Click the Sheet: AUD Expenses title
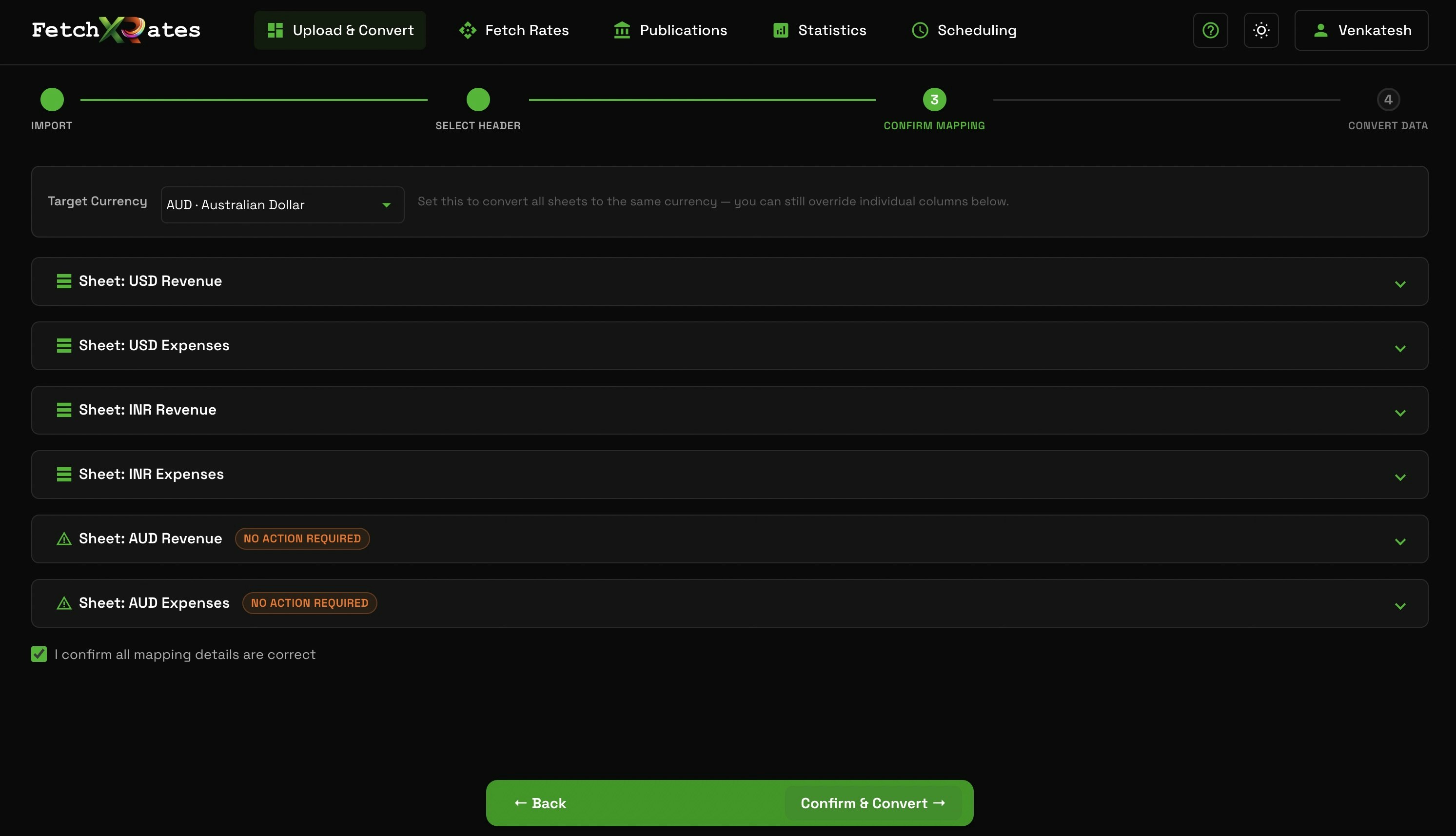The height and width of the screenshot is (836, 1456). 155,603
